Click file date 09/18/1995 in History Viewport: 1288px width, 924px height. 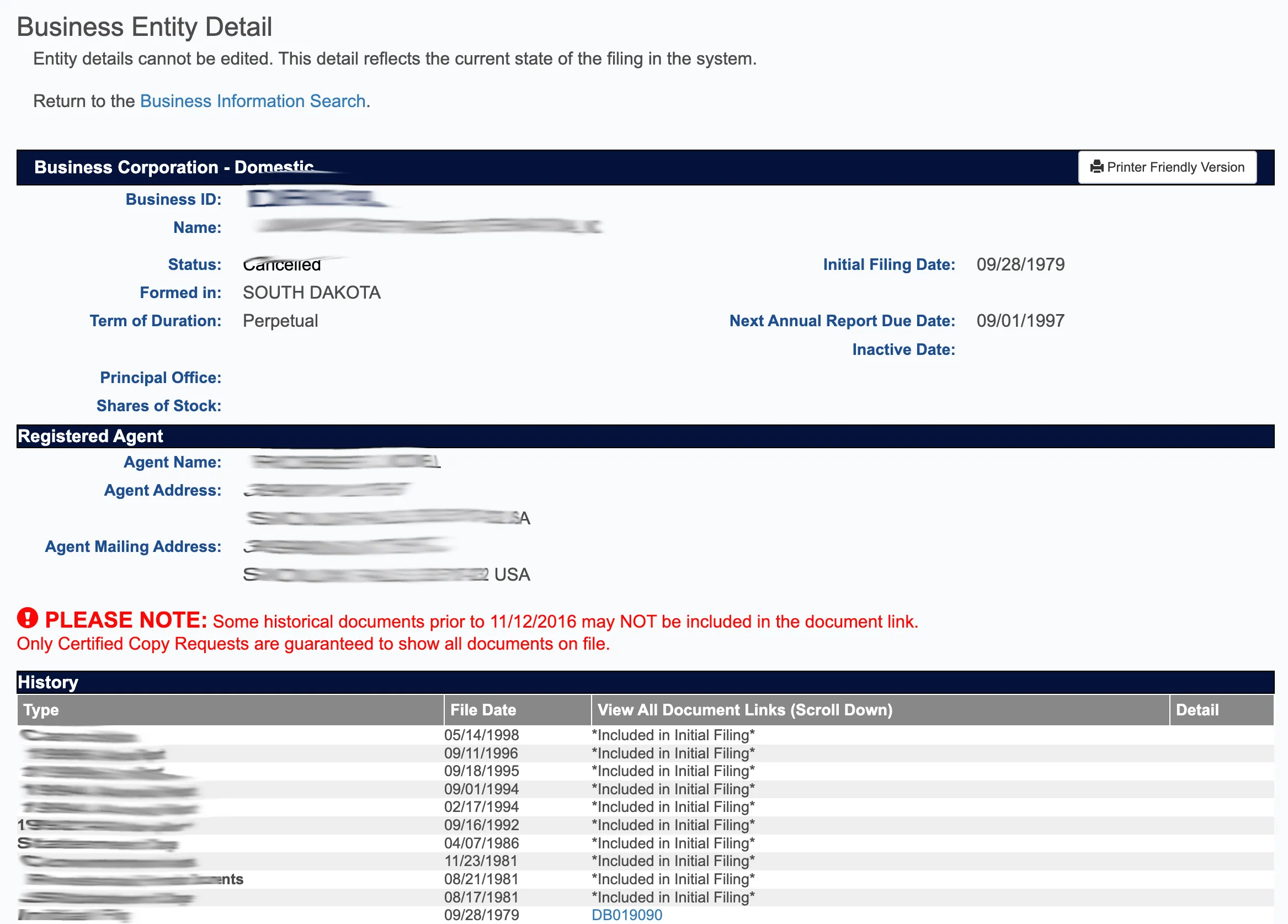pyautogui.click(x=482, y=771)
